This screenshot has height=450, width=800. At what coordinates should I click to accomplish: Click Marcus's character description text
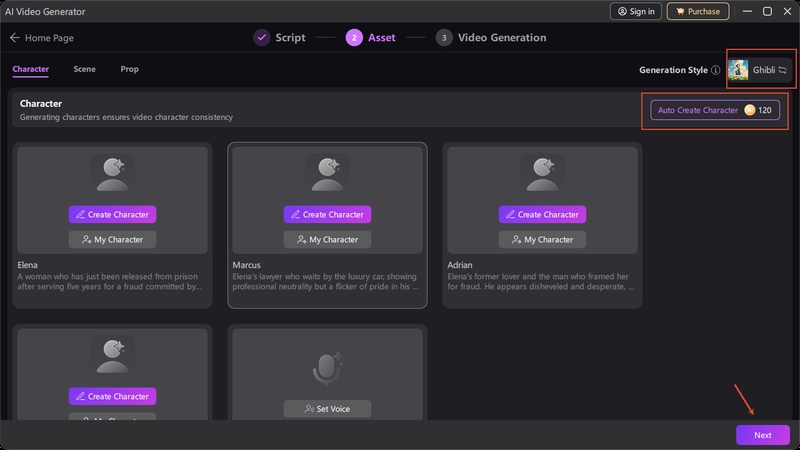(326, 282)
